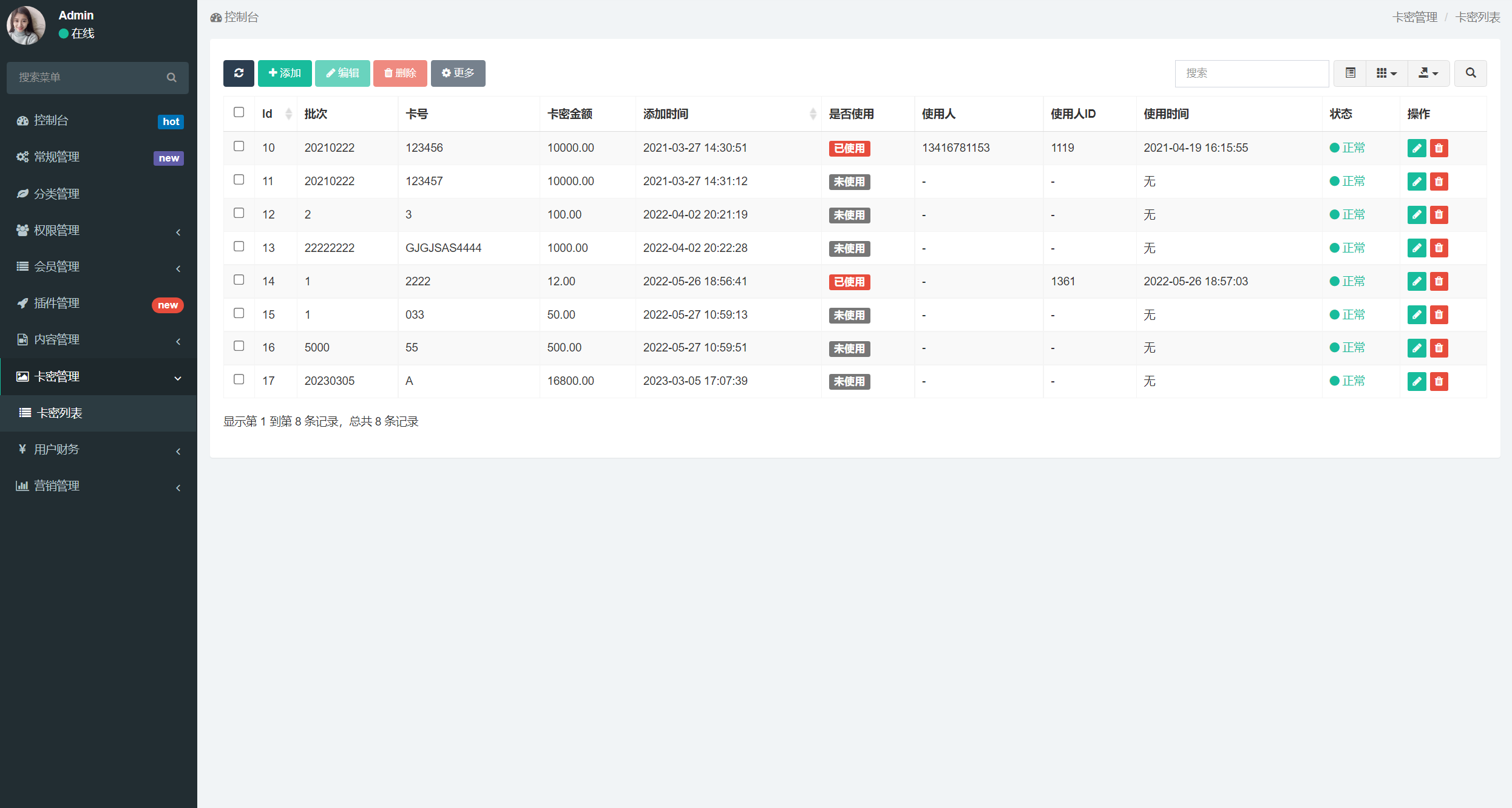Image resolution: width=1512 pixels, height=808 pixels.
Task: Click the table 搜索 input field
Action: tap(1251, 73)
